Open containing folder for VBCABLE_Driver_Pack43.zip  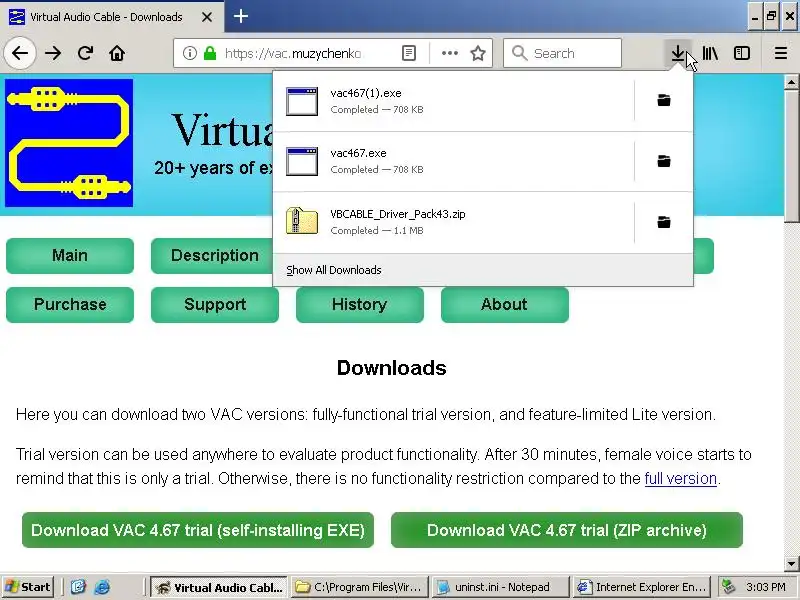point(664,222)
